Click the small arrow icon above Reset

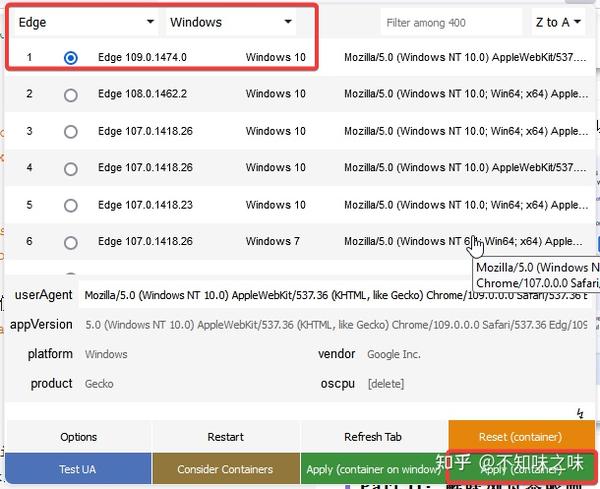tap(580, 413)
